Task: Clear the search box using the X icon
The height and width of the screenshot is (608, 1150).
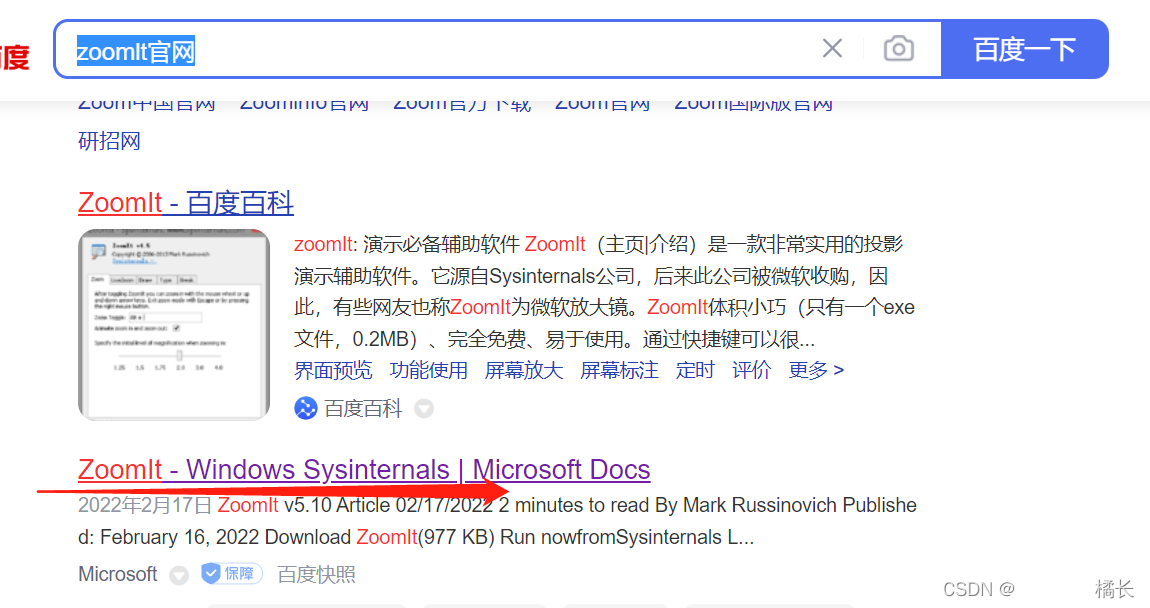Action: 832,47
